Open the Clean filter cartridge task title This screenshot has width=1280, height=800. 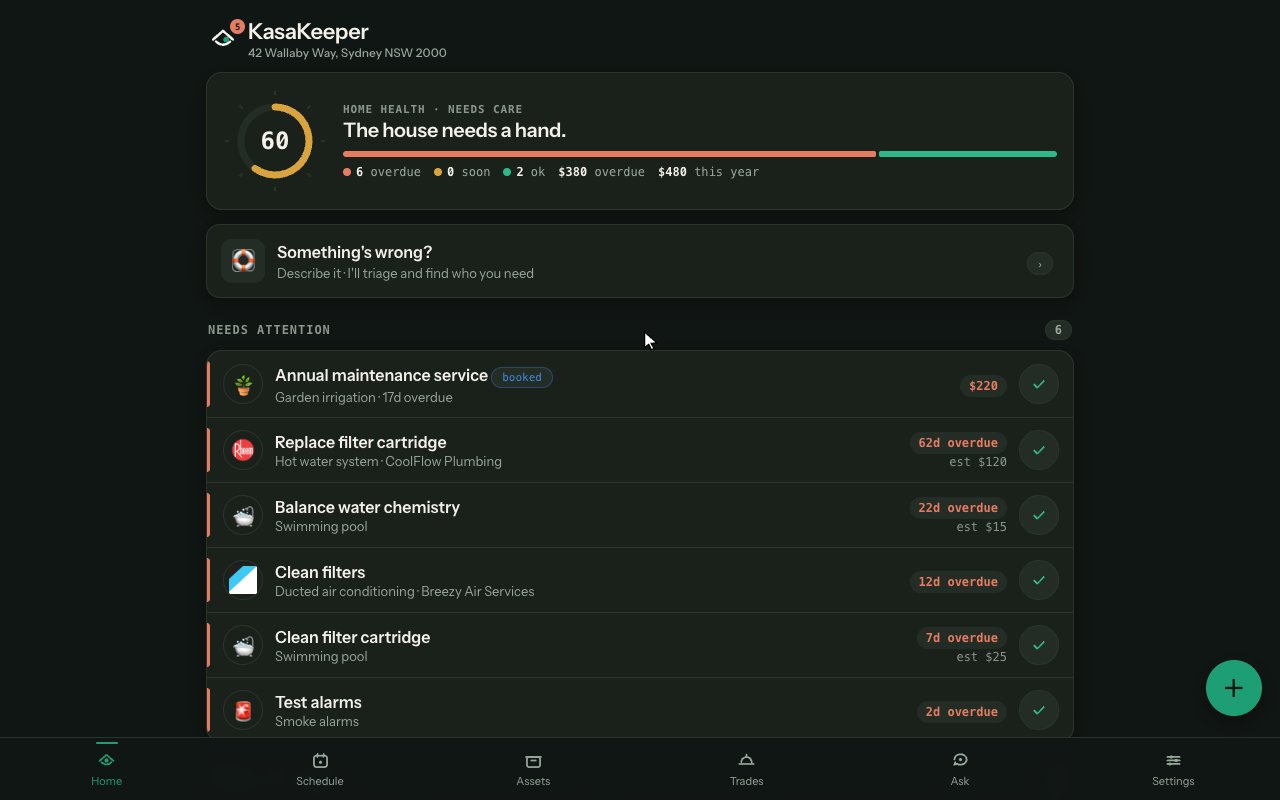pos(352,637)
